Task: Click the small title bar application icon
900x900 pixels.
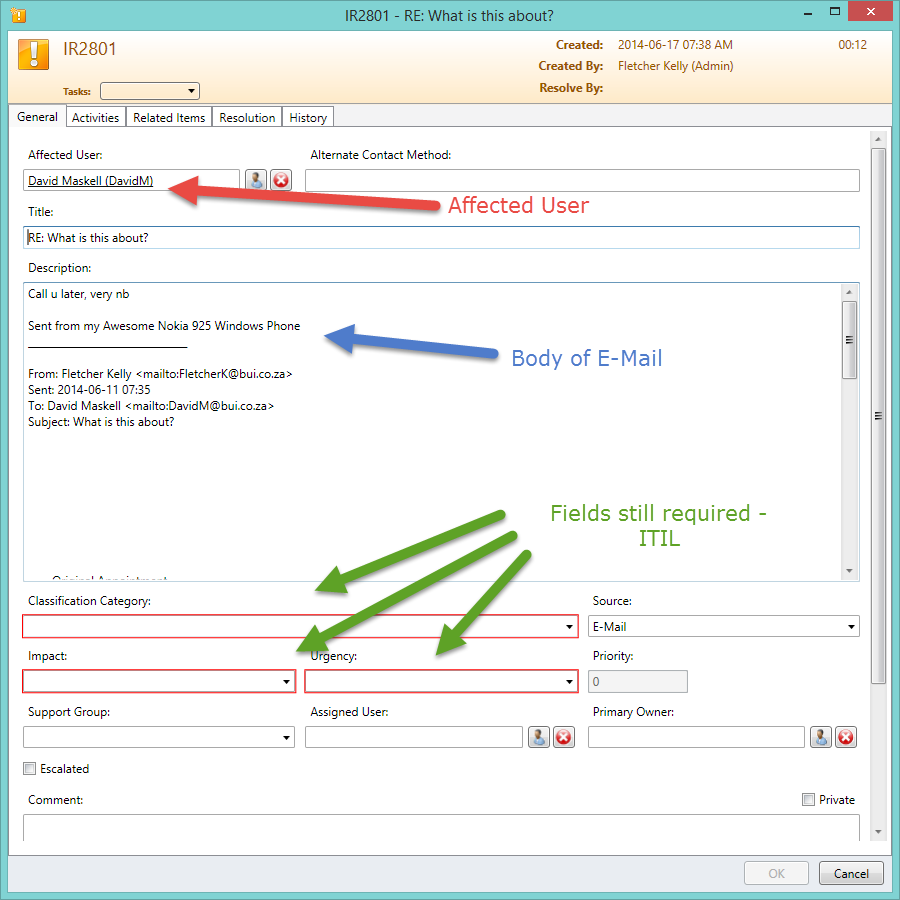Action: (17, 15)
